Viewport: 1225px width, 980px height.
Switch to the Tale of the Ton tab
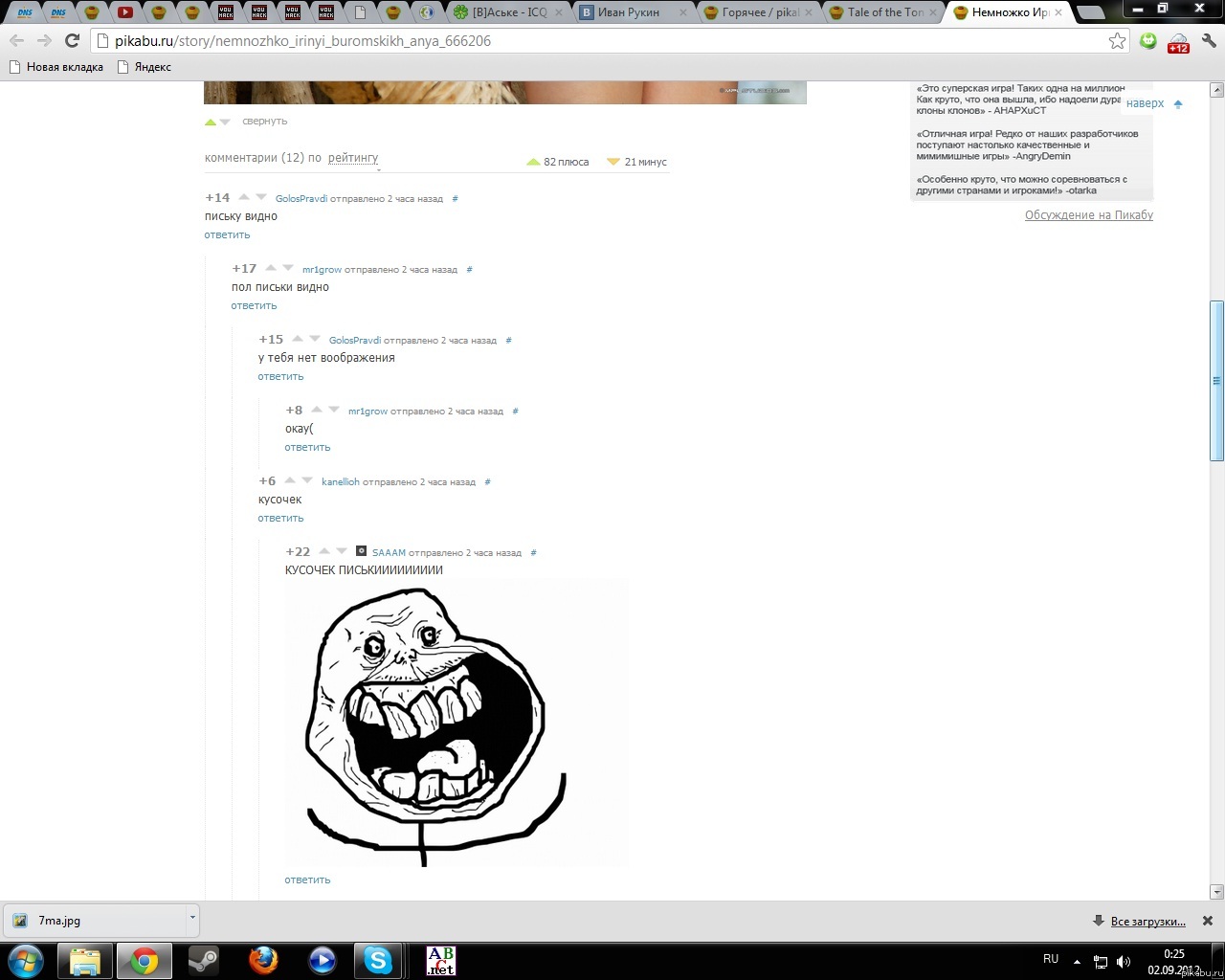(x=884, y=12)
